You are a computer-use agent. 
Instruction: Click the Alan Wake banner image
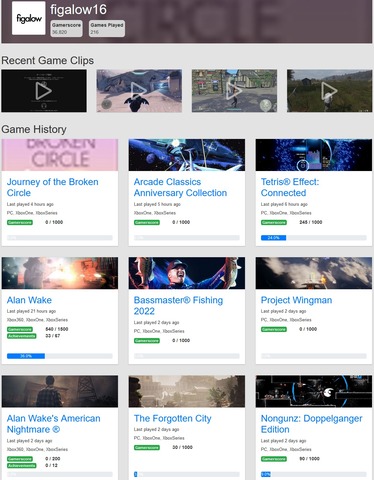(60, 273)
